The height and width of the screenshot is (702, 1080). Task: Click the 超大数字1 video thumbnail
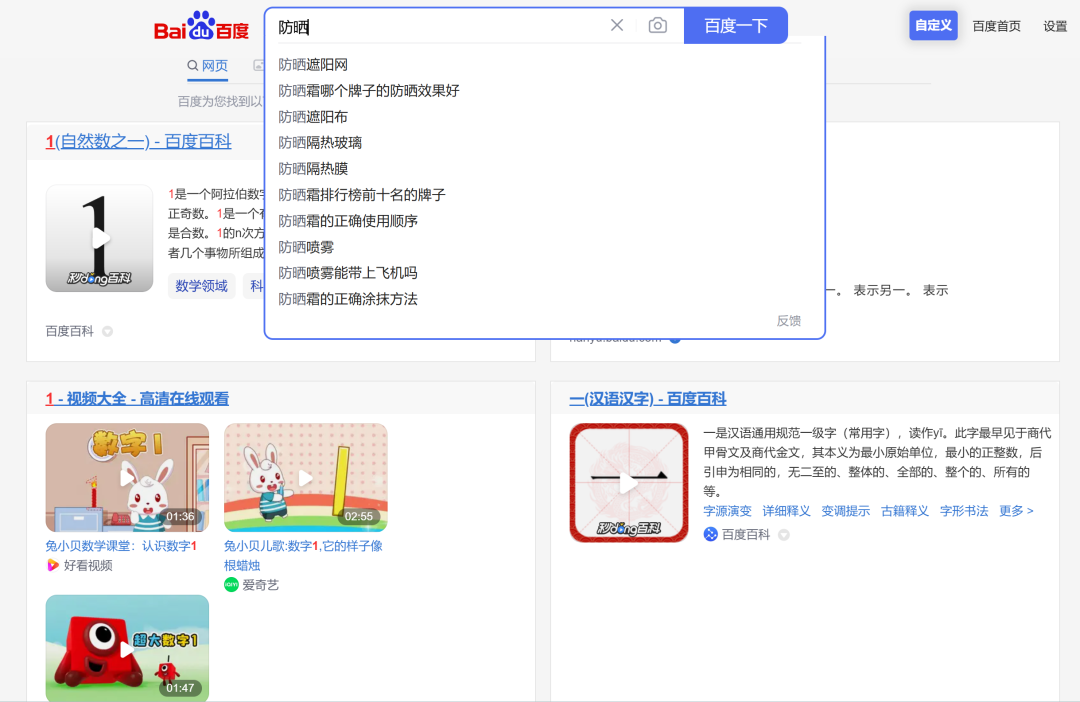[127, 648]
